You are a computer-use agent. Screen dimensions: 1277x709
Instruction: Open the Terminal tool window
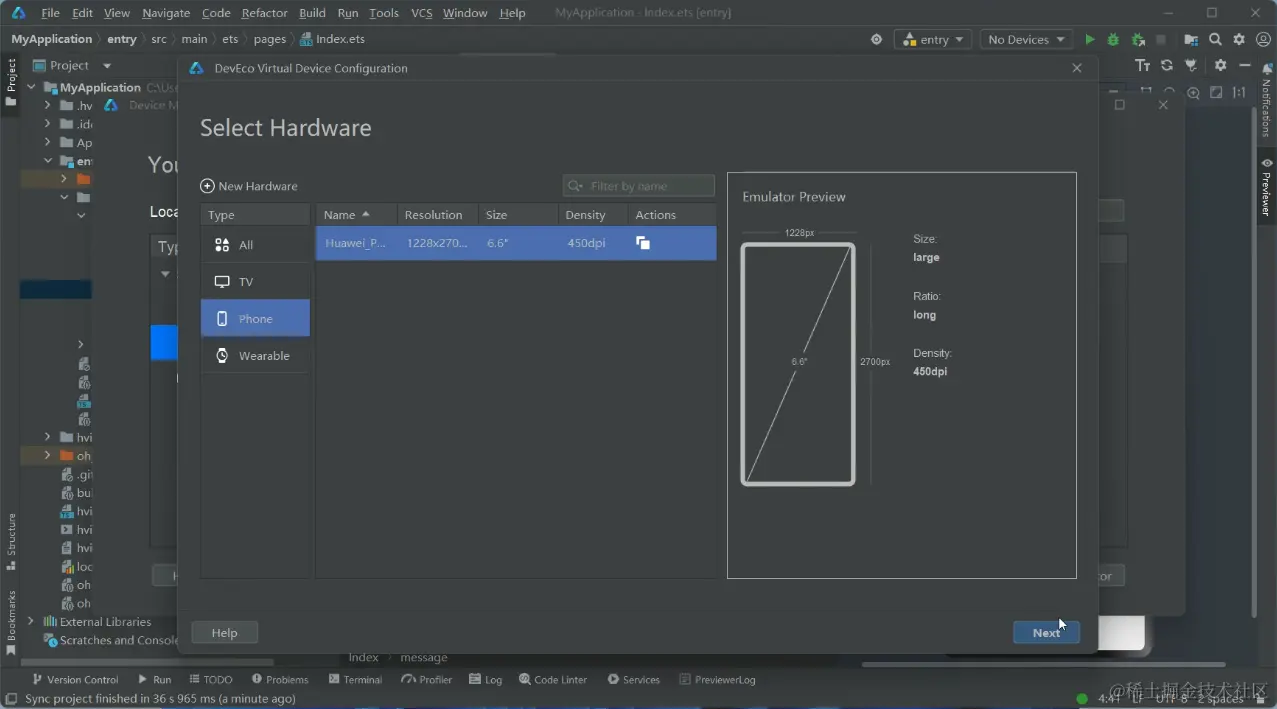point(355,680)
